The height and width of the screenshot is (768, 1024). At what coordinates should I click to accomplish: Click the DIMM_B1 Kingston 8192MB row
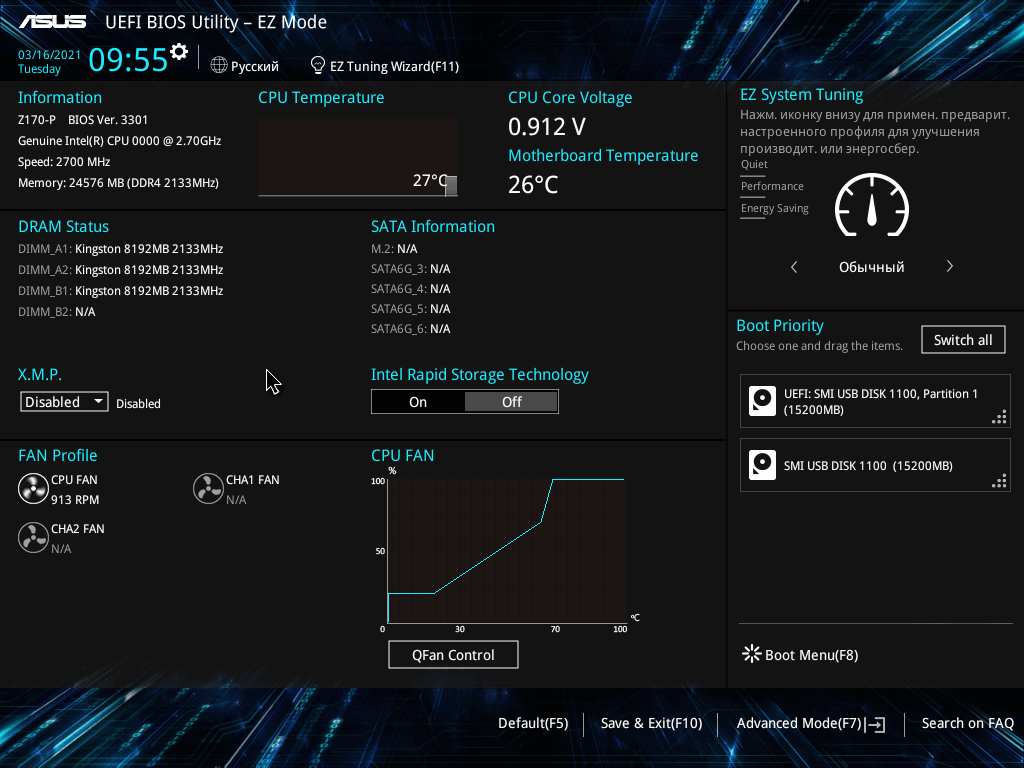[121, 291]
